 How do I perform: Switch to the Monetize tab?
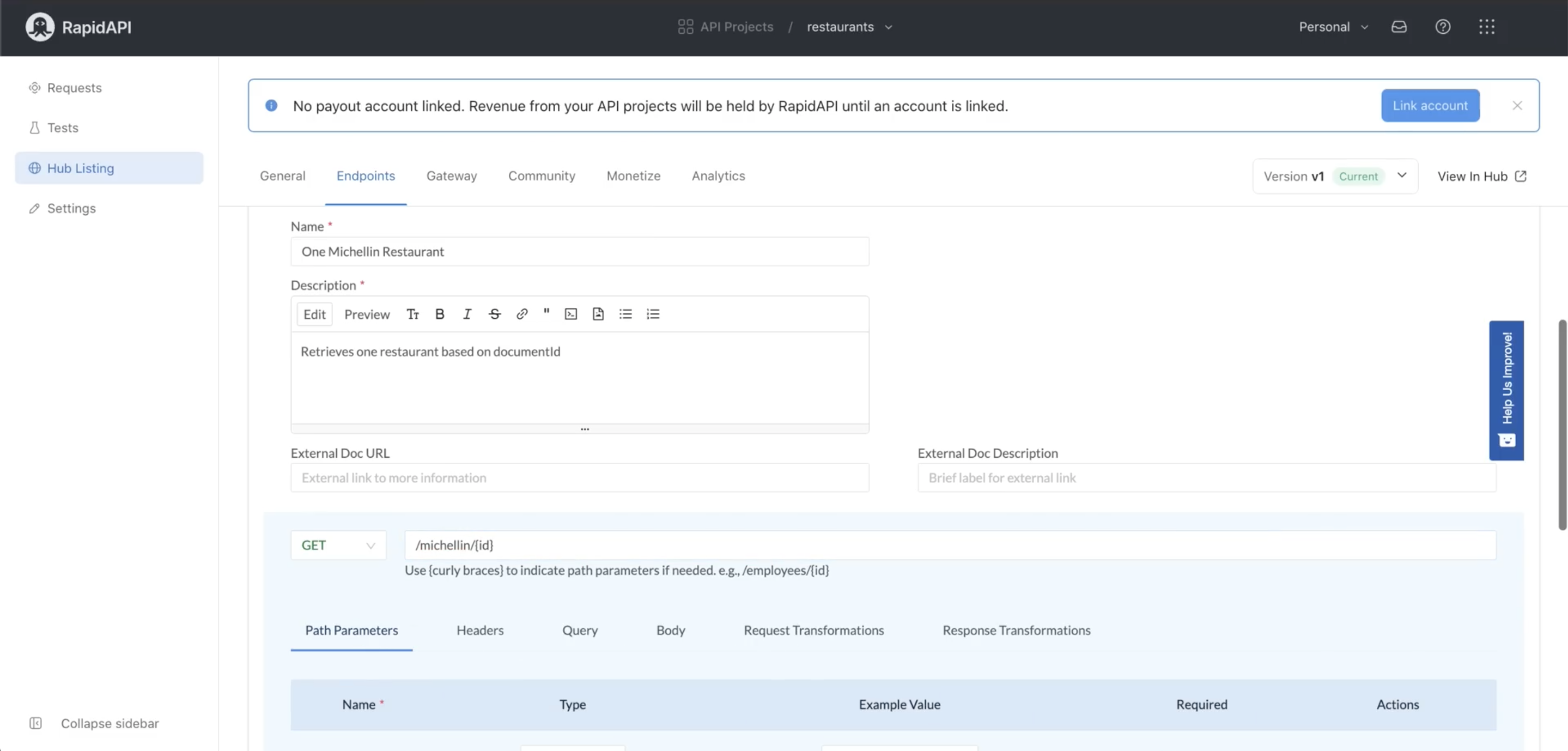point(634,176)
